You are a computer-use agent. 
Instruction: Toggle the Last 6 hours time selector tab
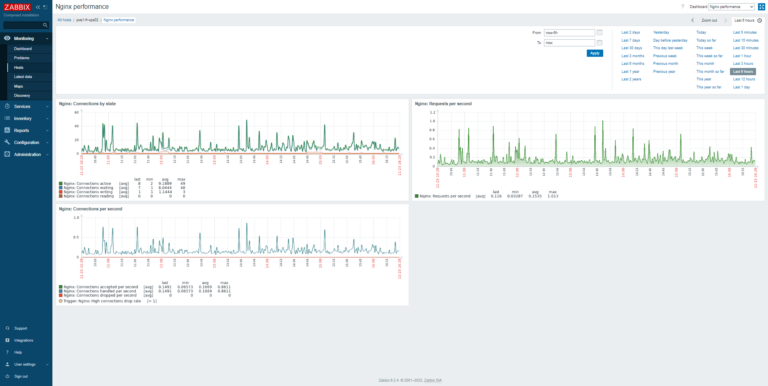tap(747, 21)
